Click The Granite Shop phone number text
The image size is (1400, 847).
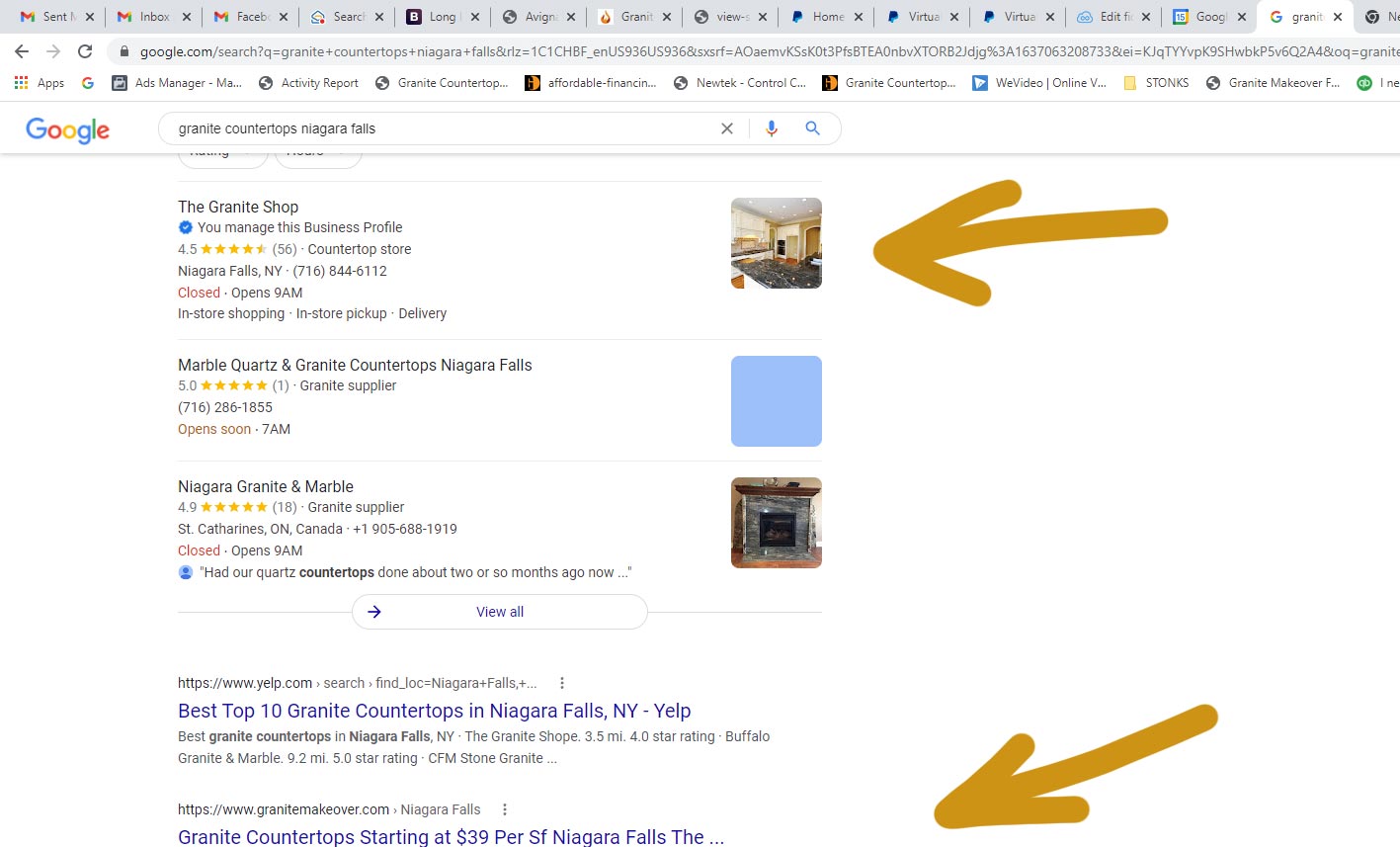pos(340,271)
